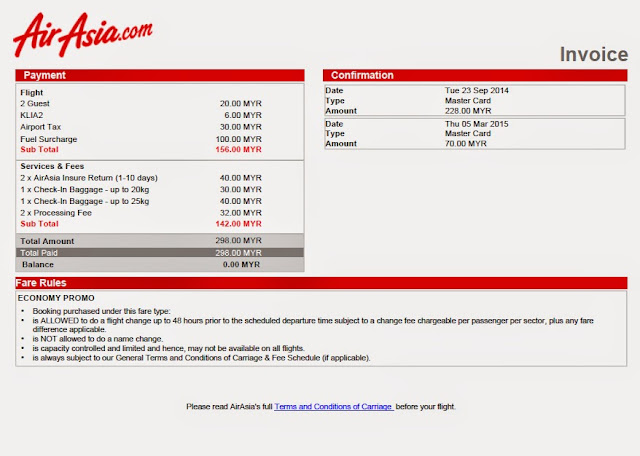Viewport: 640px width, 456px height.
Task: Click the Fuel Surcharge label
Action: [x=49, y=139]
